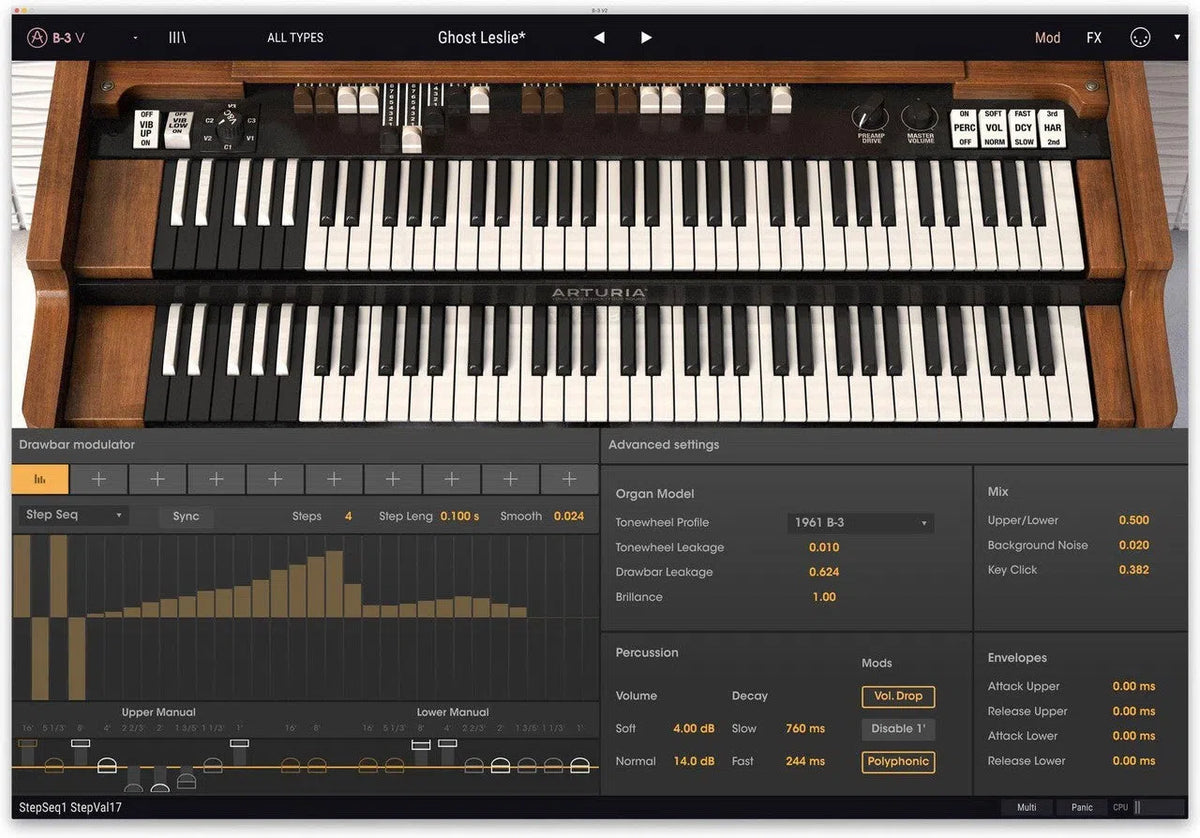Viewport: 1200px width, 838px height.
Task: Open the MIDI settings connector icon
Action: (x=1140, y=38)
